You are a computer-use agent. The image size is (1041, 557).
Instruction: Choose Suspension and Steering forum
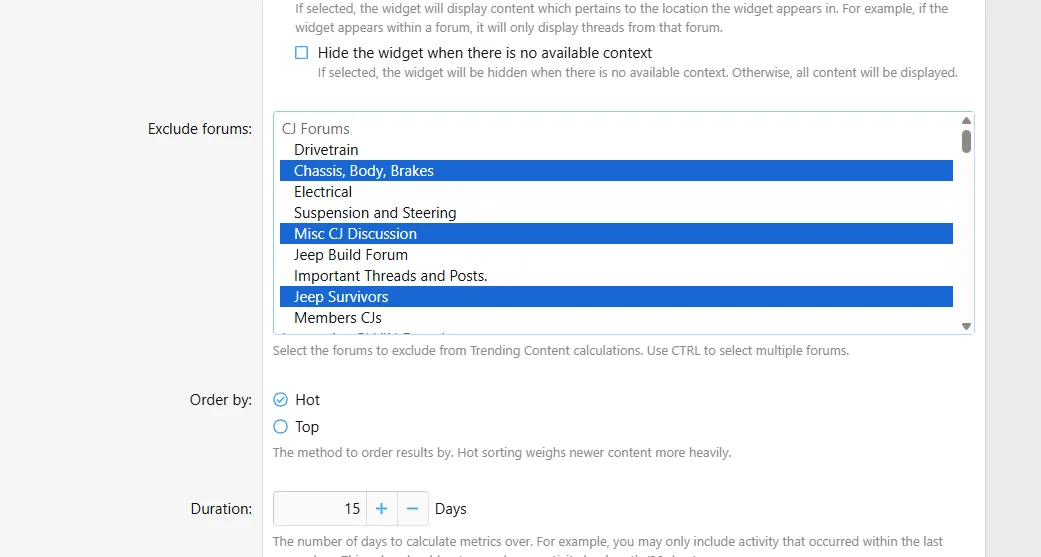pyautogui.click(x=616, y=212)
